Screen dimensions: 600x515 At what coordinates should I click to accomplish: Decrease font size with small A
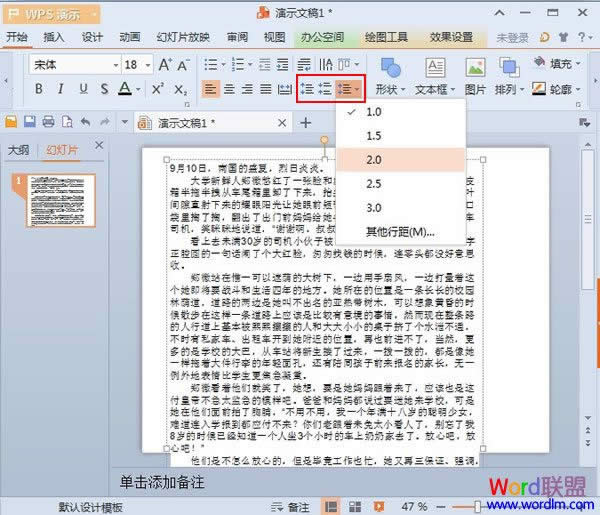coord(183,65)
